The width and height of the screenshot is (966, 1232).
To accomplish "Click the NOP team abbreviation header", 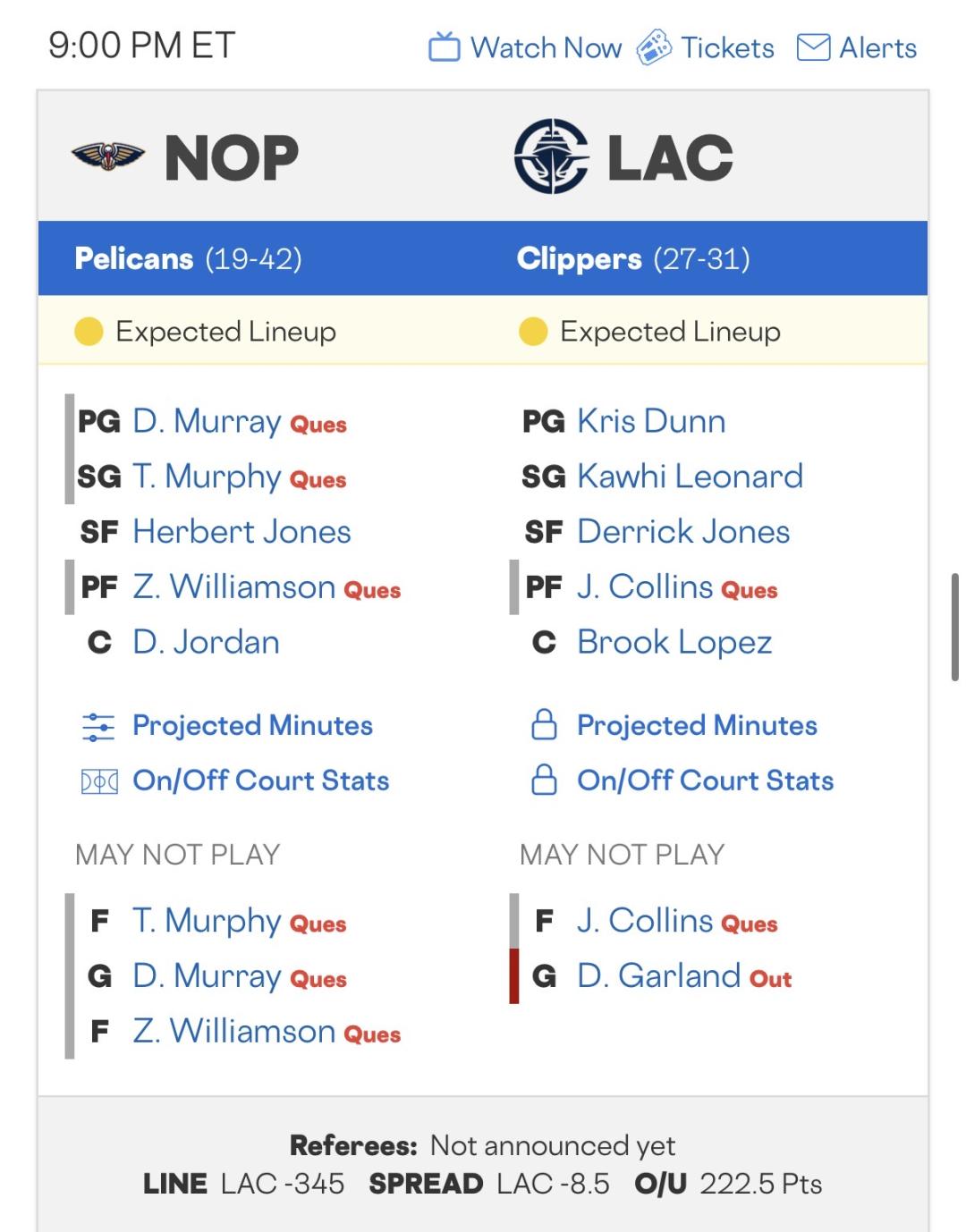I will tap(232, 158).
